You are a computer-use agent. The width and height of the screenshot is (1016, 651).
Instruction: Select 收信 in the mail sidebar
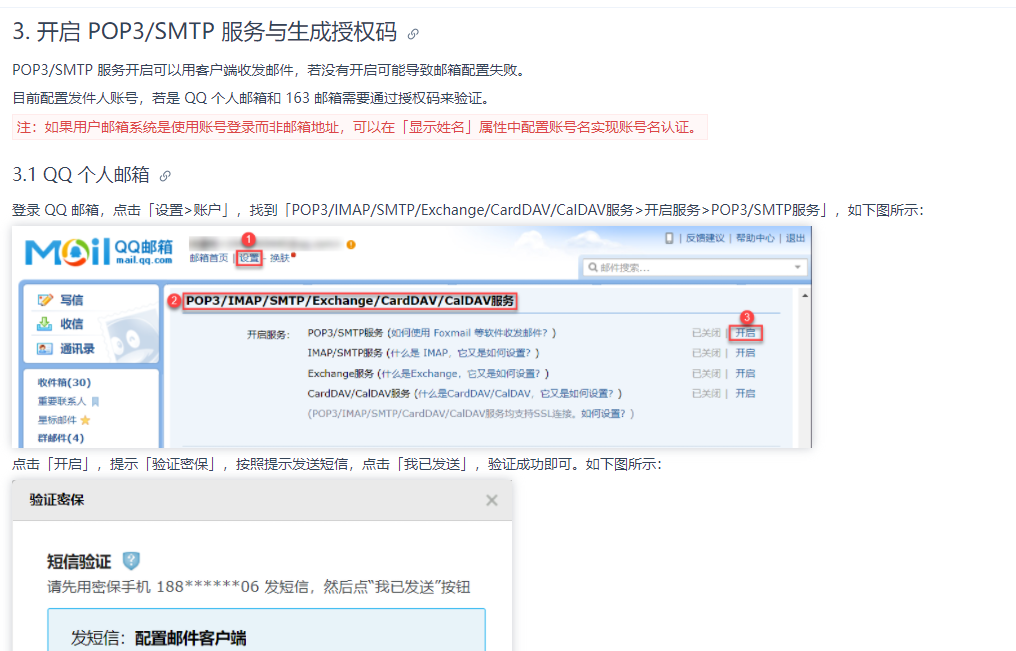click(x=71, y=324)
